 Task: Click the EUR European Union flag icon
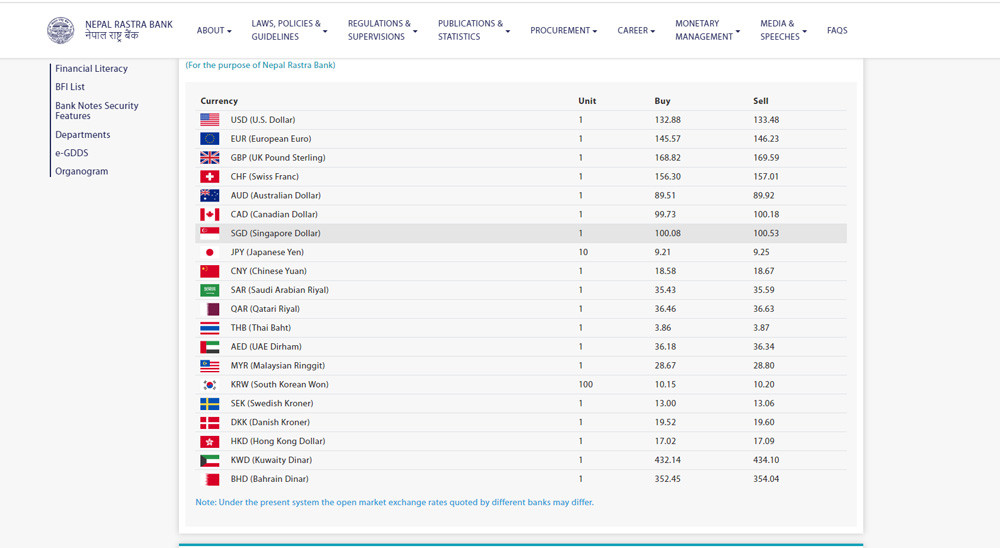[209, 139]
